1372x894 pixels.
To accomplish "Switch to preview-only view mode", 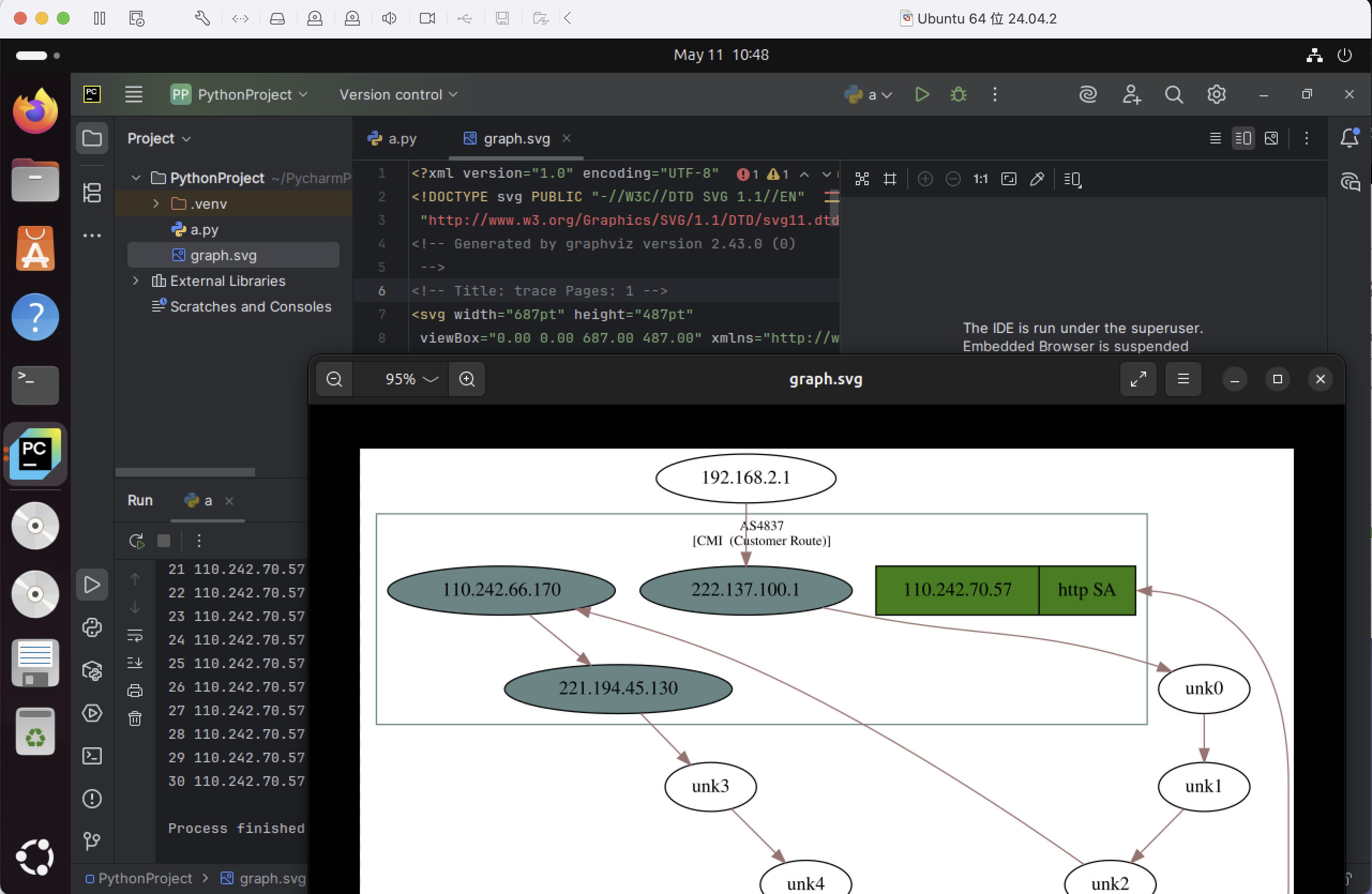I will [x=1271, y=138].
